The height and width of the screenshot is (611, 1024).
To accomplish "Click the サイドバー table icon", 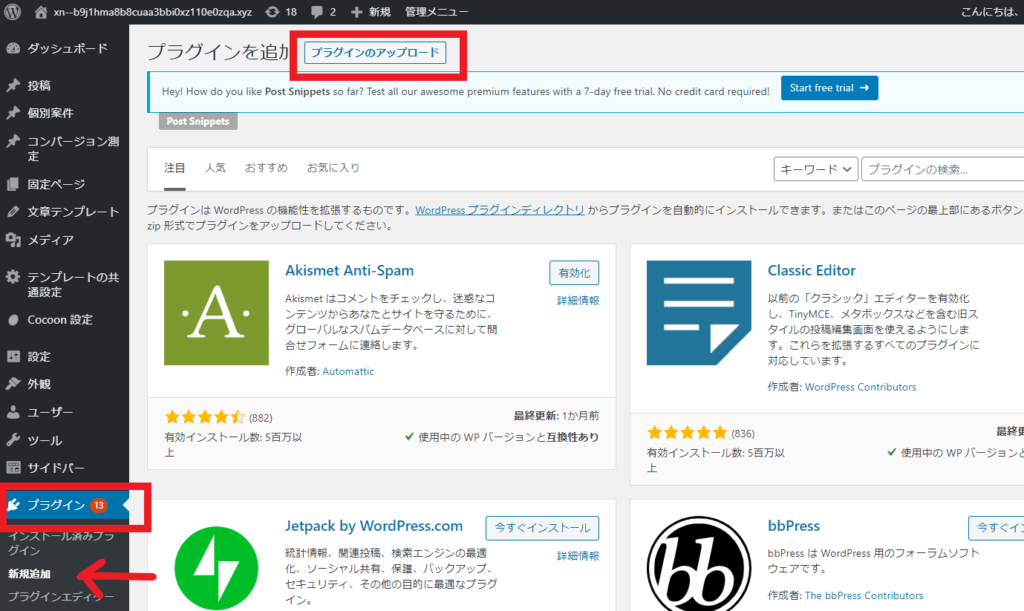I will click(x=13, y=467).
